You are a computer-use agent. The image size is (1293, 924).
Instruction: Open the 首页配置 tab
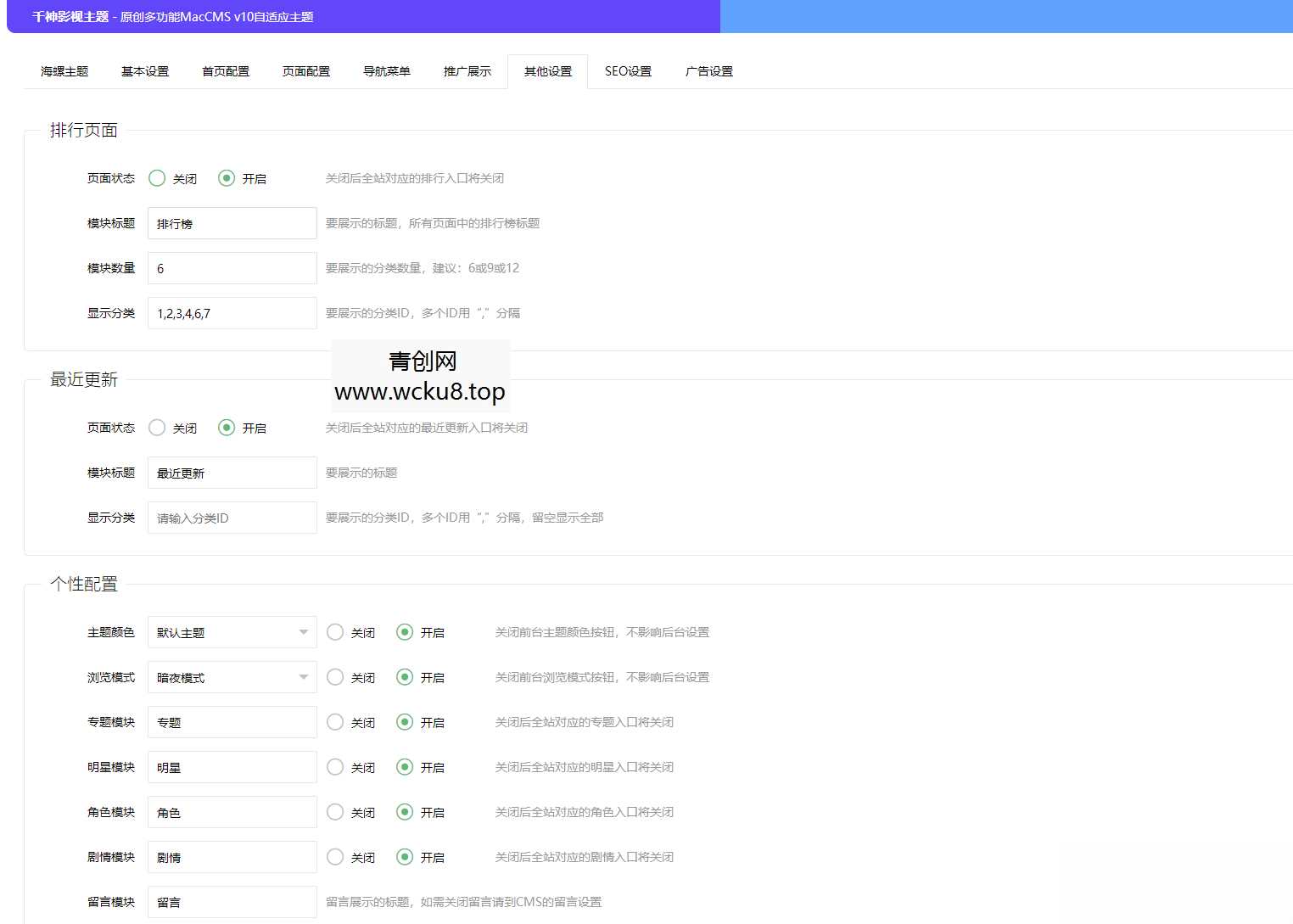click(225, 71)
